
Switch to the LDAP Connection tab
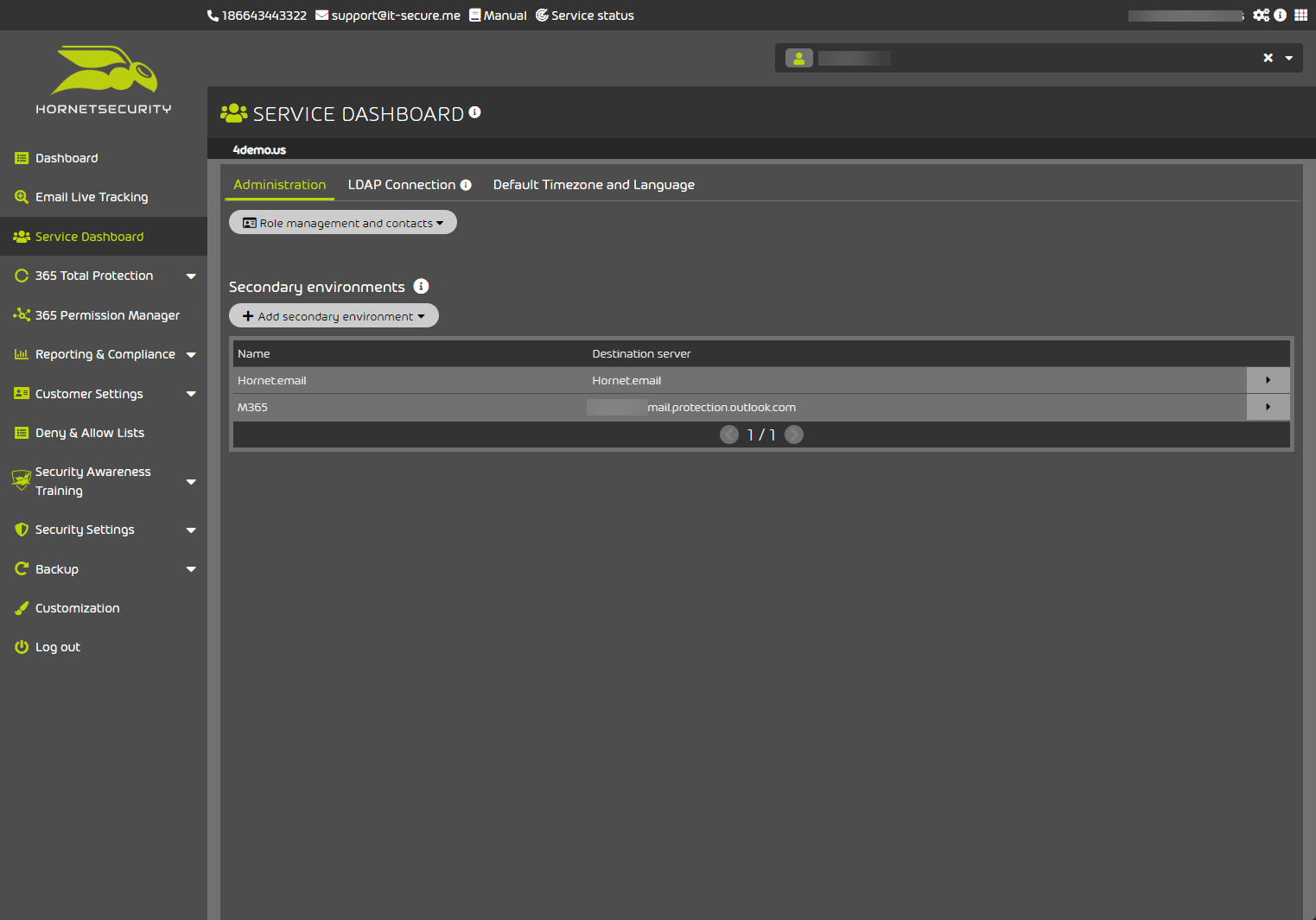[x=402, y=185]
